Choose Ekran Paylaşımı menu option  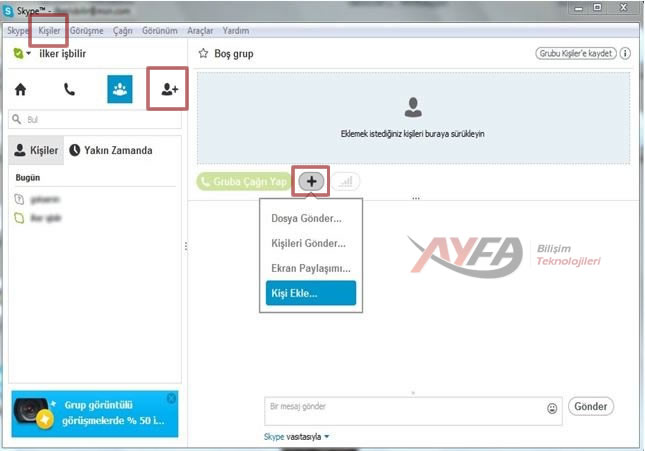[x=310, y=268]
